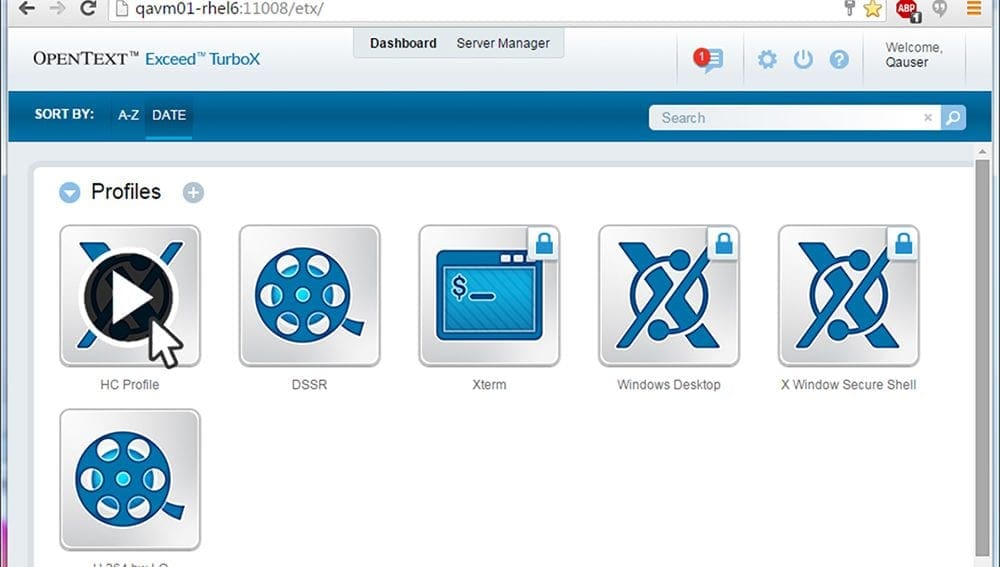The image size is (1000, 567).
Task: Switch to the Dashboard tab
Action: coord(403,43)
